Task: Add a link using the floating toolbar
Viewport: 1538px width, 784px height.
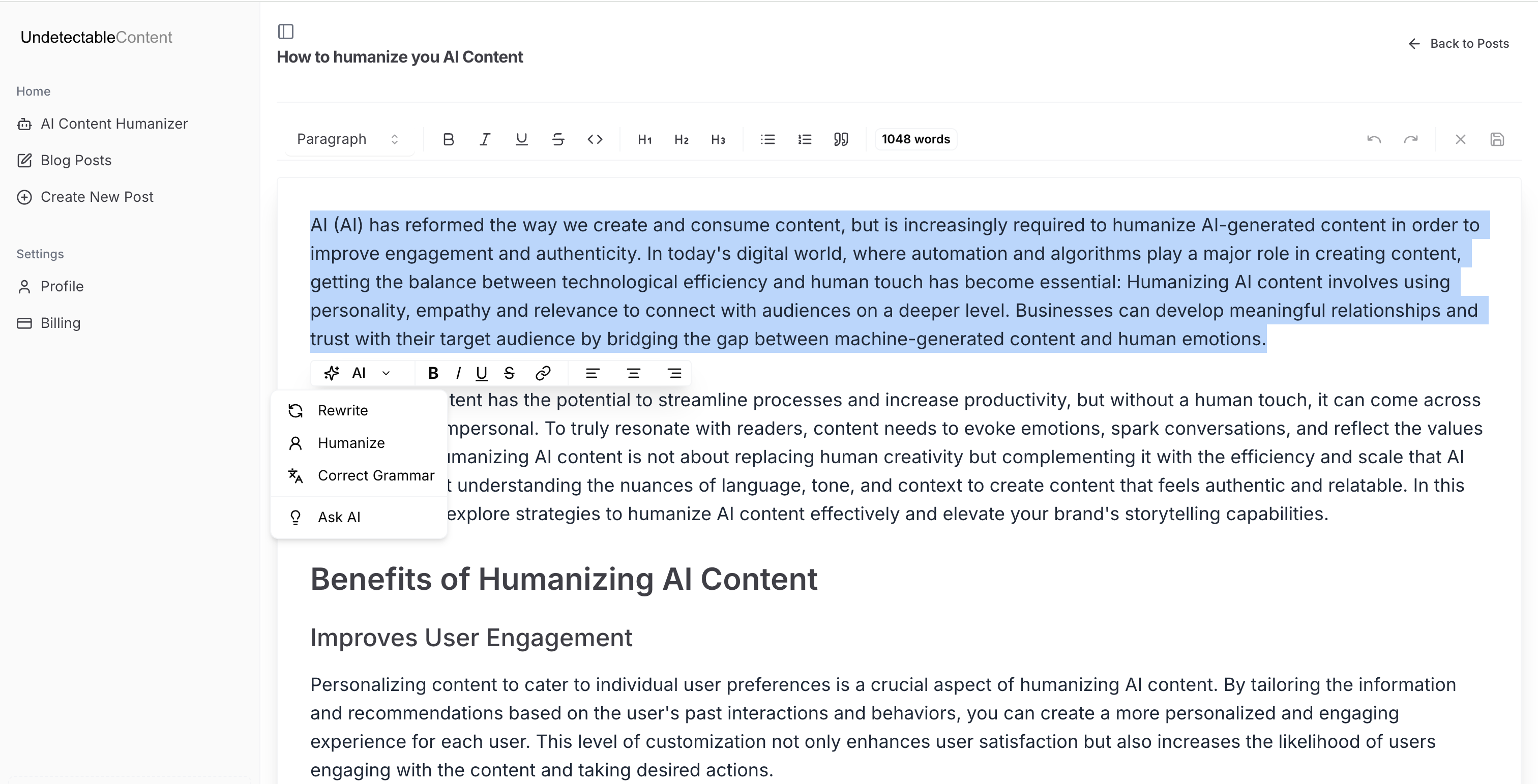Action: 543,373
